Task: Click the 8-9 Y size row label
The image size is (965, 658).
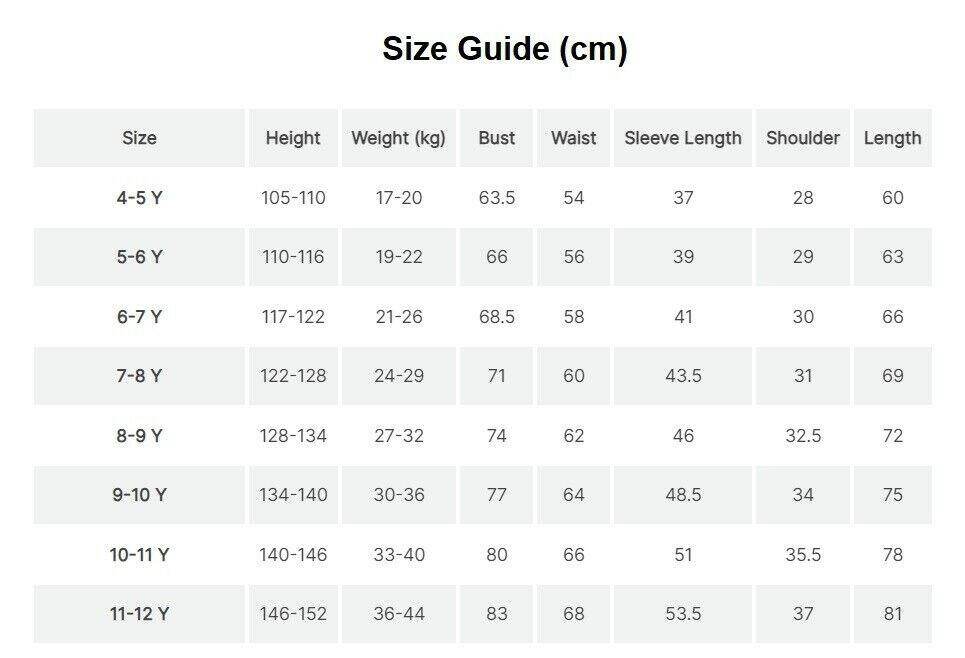Action: coord(139,436)
